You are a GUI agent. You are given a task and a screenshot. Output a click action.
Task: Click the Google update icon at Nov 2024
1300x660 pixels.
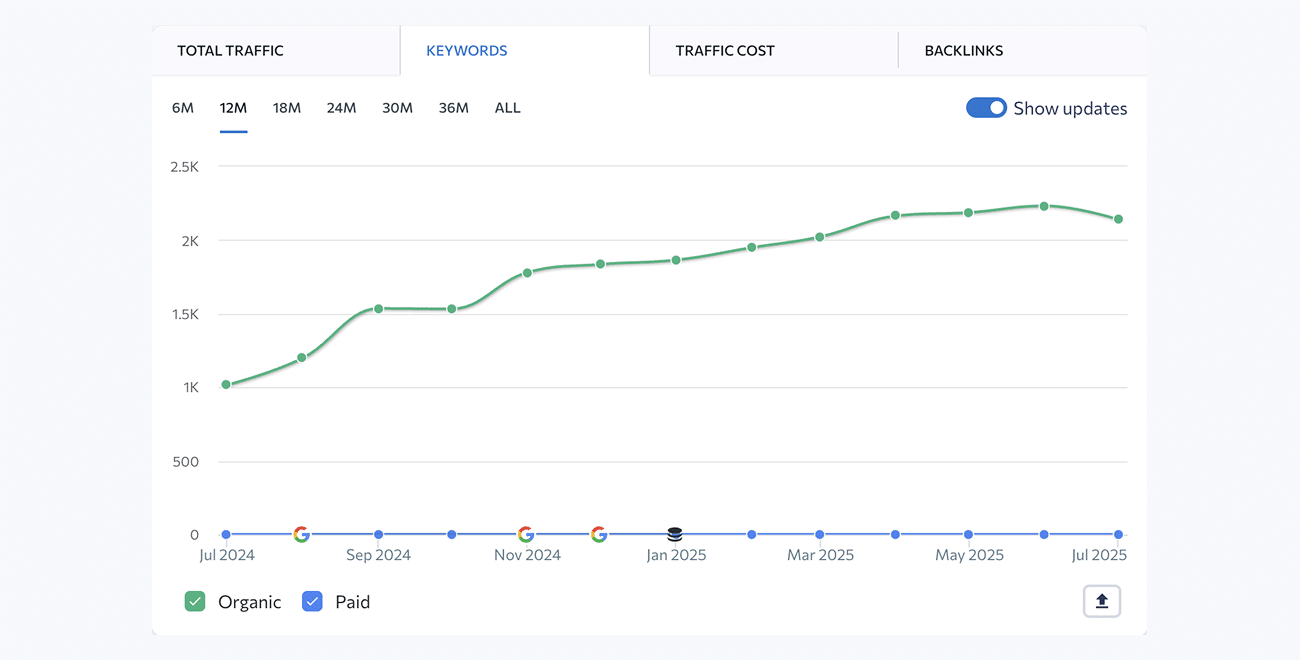pos(526,534)
